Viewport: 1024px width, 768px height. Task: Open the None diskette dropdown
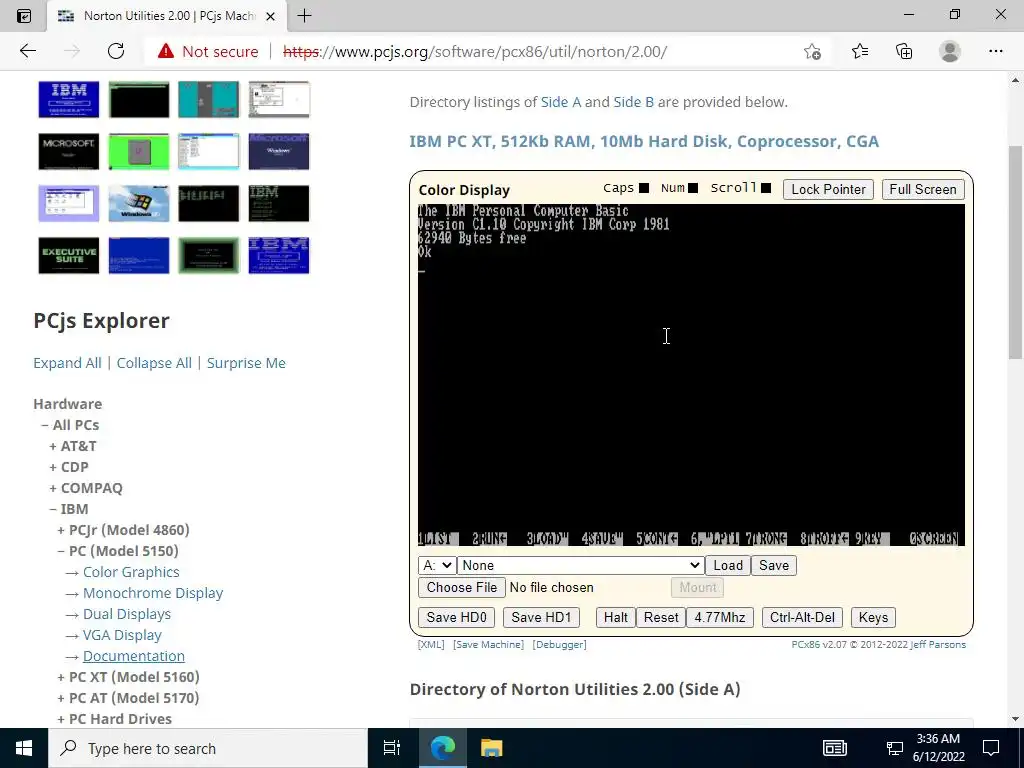pyautogui.click(x=581, y=566)
